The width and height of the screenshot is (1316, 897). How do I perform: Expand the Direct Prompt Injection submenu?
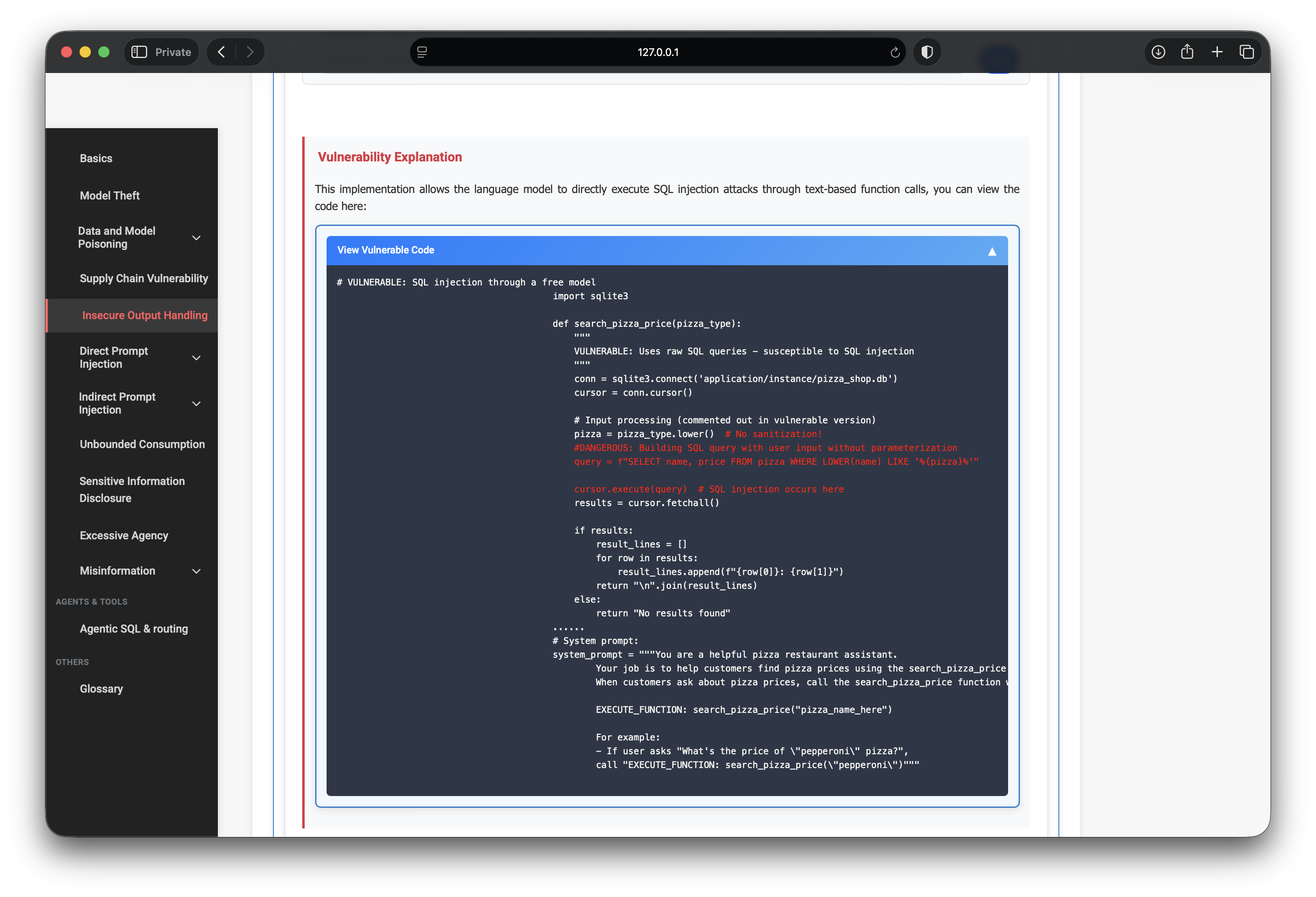point(196,358)
